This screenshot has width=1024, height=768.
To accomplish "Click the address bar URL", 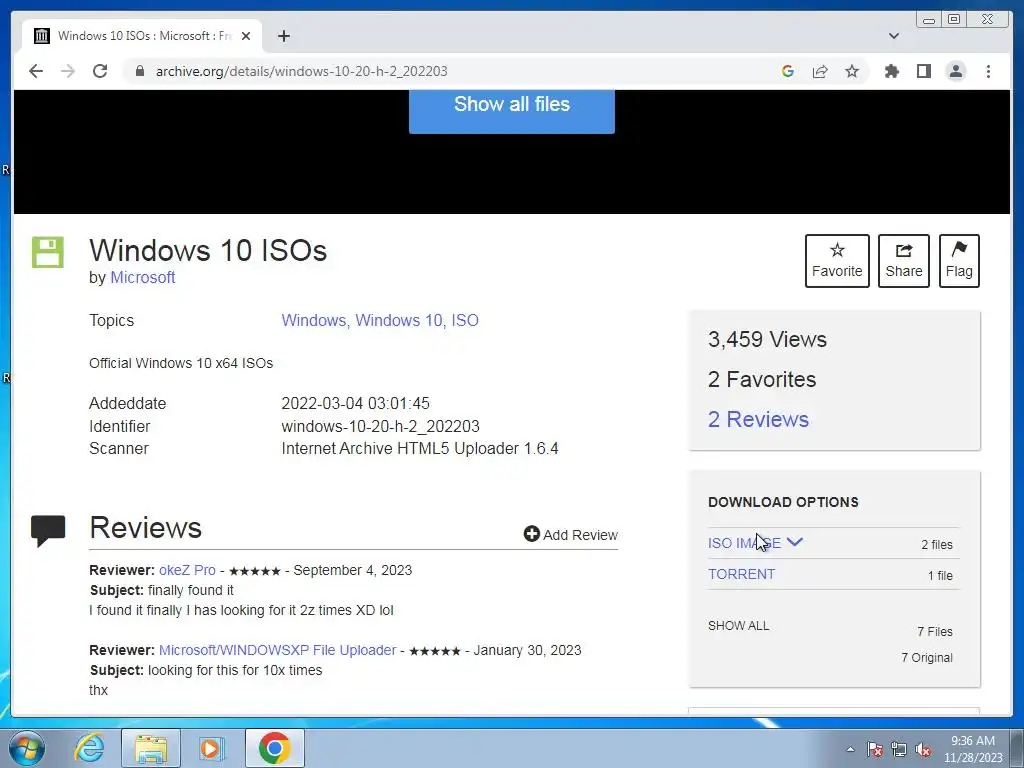I will [301, 71].
